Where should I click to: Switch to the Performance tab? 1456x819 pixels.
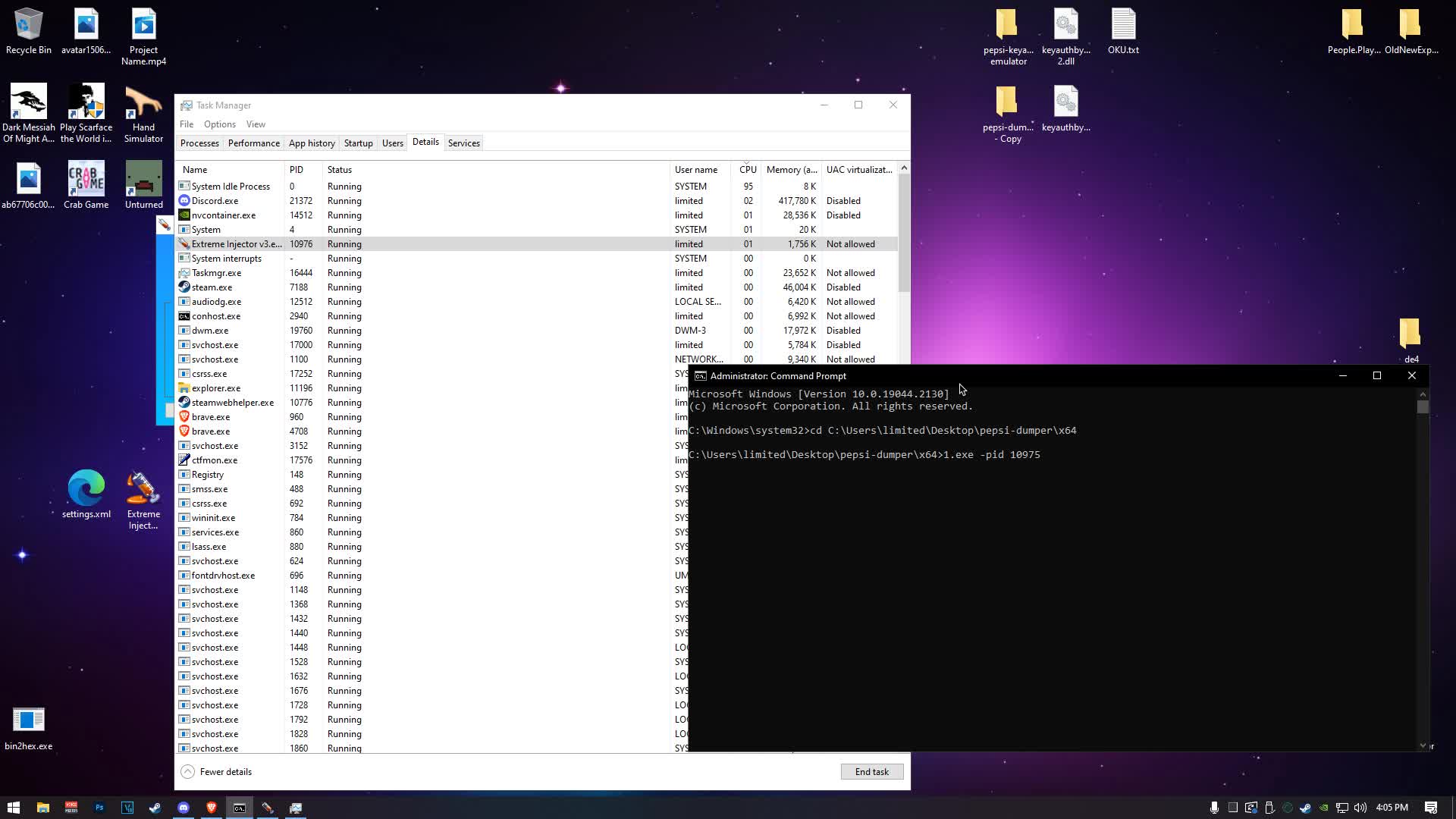pos(254,143)
